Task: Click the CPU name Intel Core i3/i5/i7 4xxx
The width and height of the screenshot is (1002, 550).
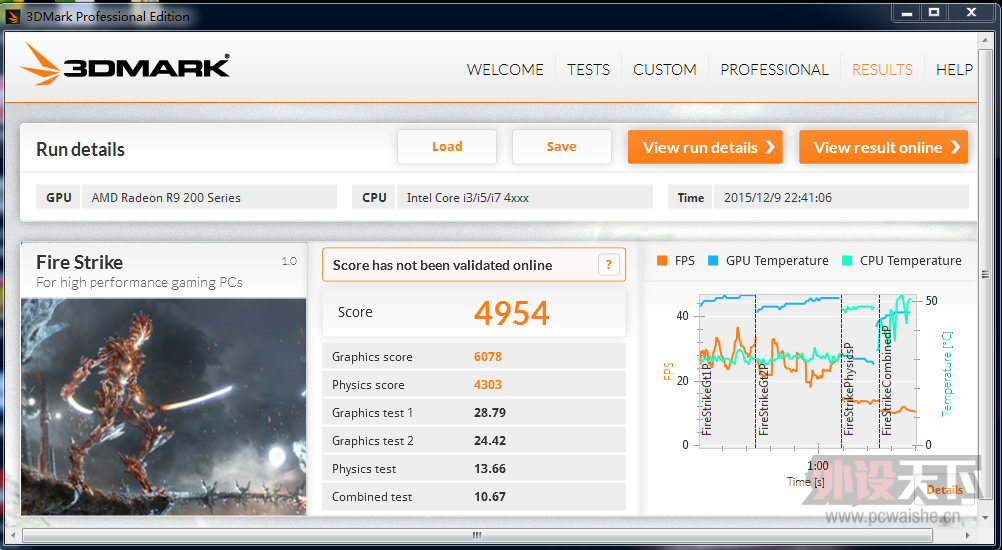Action: tap(468, 198)
